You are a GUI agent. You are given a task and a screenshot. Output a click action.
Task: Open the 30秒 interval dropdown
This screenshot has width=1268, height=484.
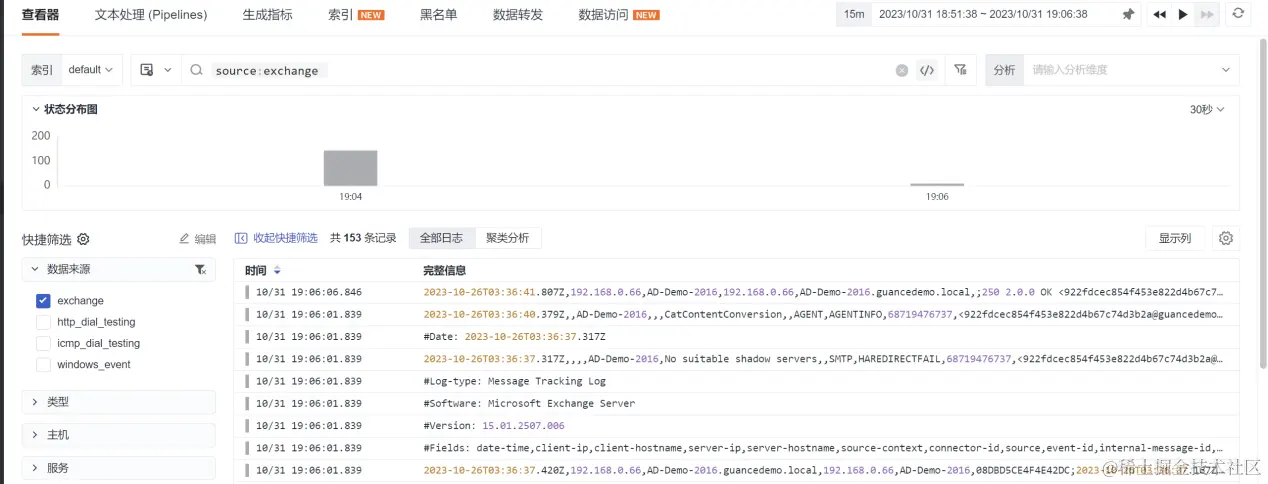(1207, 109)
